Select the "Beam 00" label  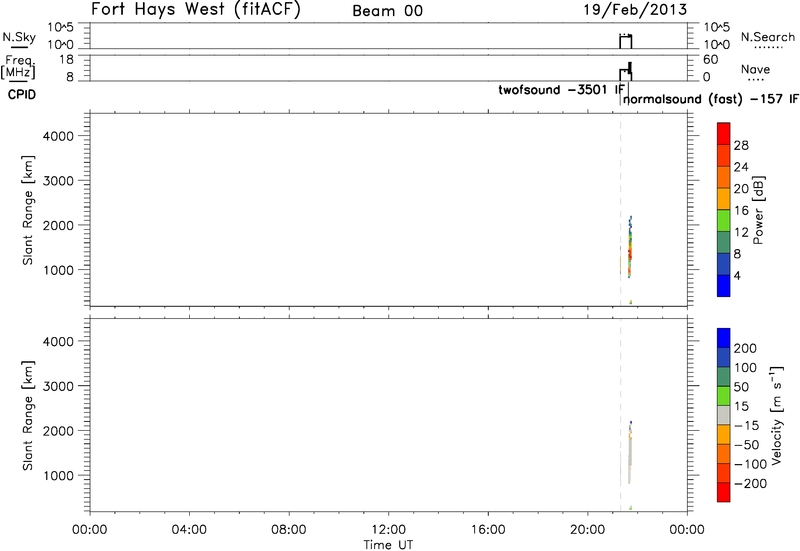(x=388, y=11)
